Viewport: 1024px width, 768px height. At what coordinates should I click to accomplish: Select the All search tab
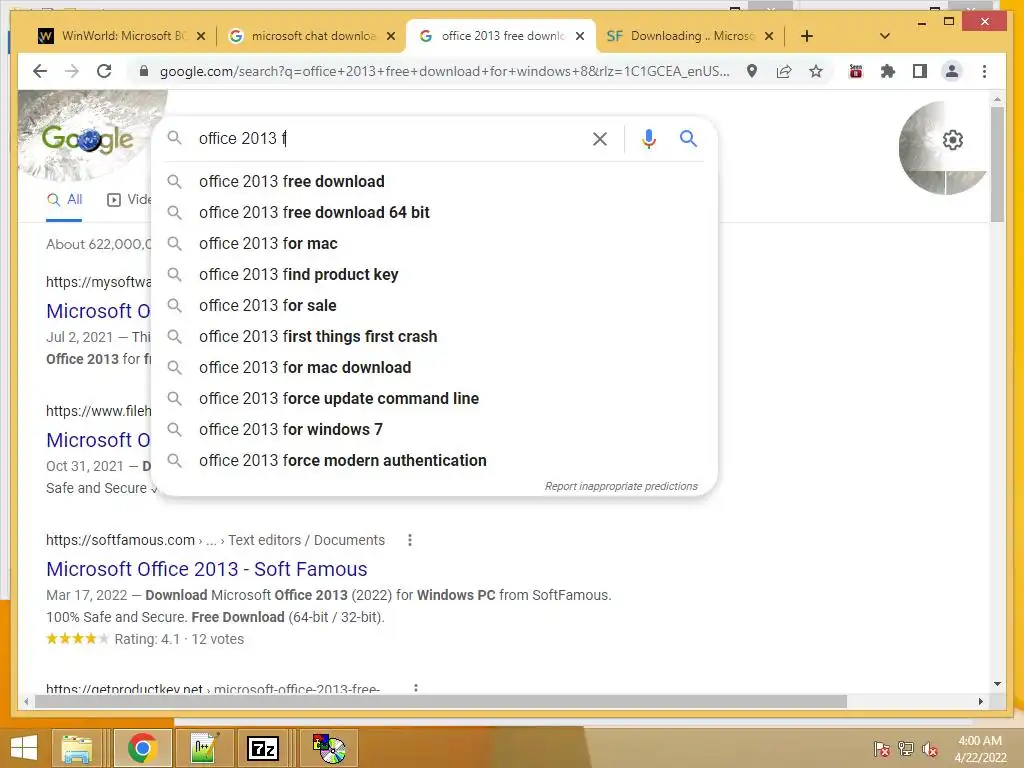click(x=65, y=200)
